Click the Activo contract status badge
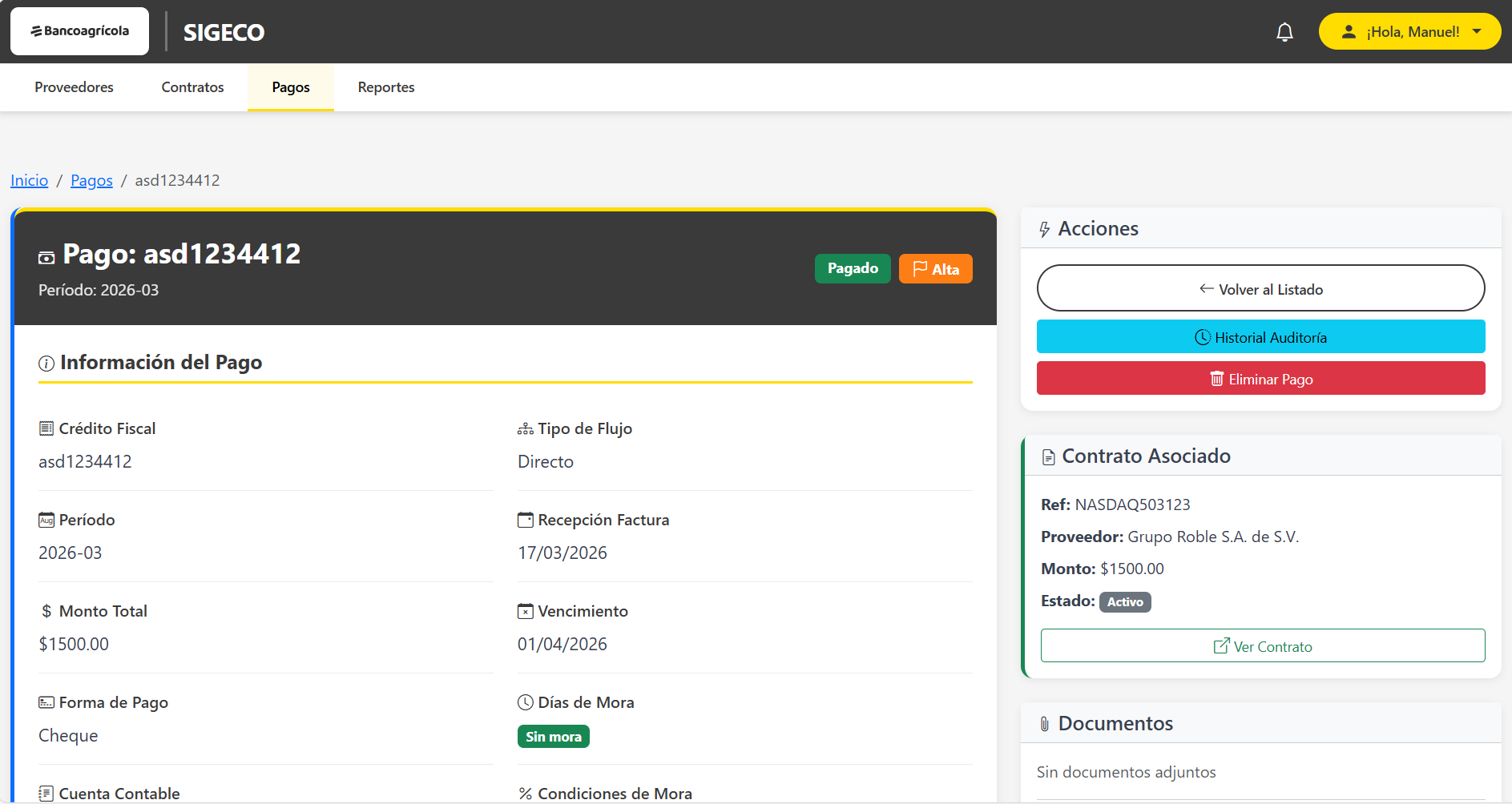 (x=1125, y=601)
